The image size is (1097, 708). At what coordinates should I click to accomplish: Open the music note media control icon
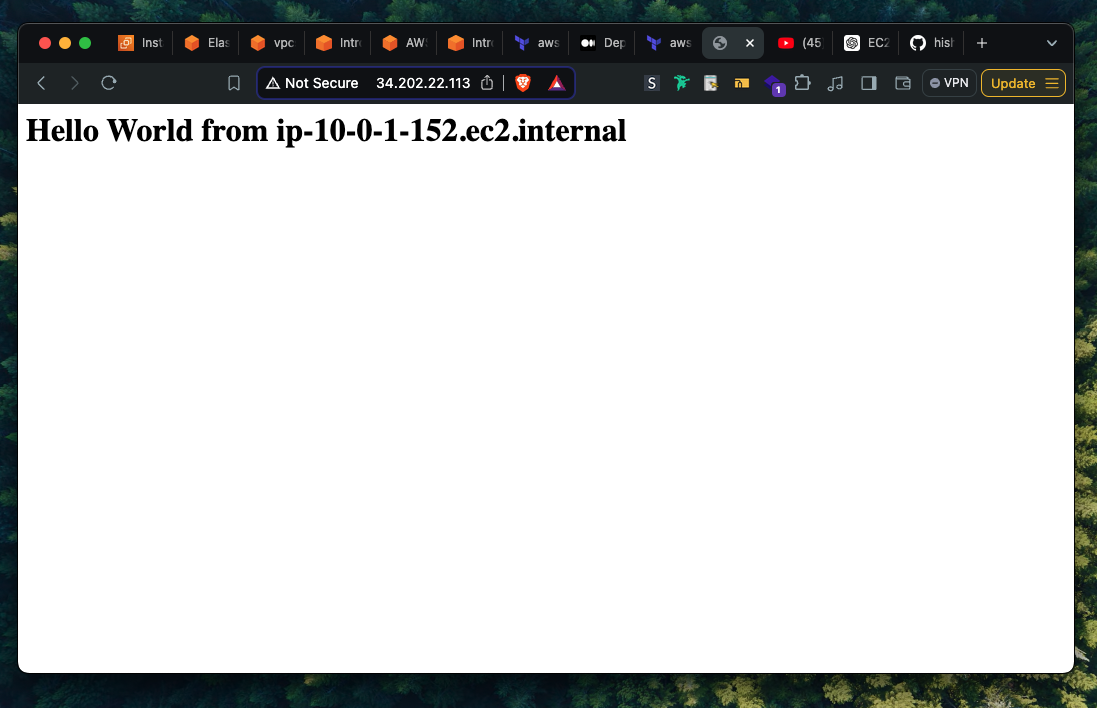[x=835, y=83]
